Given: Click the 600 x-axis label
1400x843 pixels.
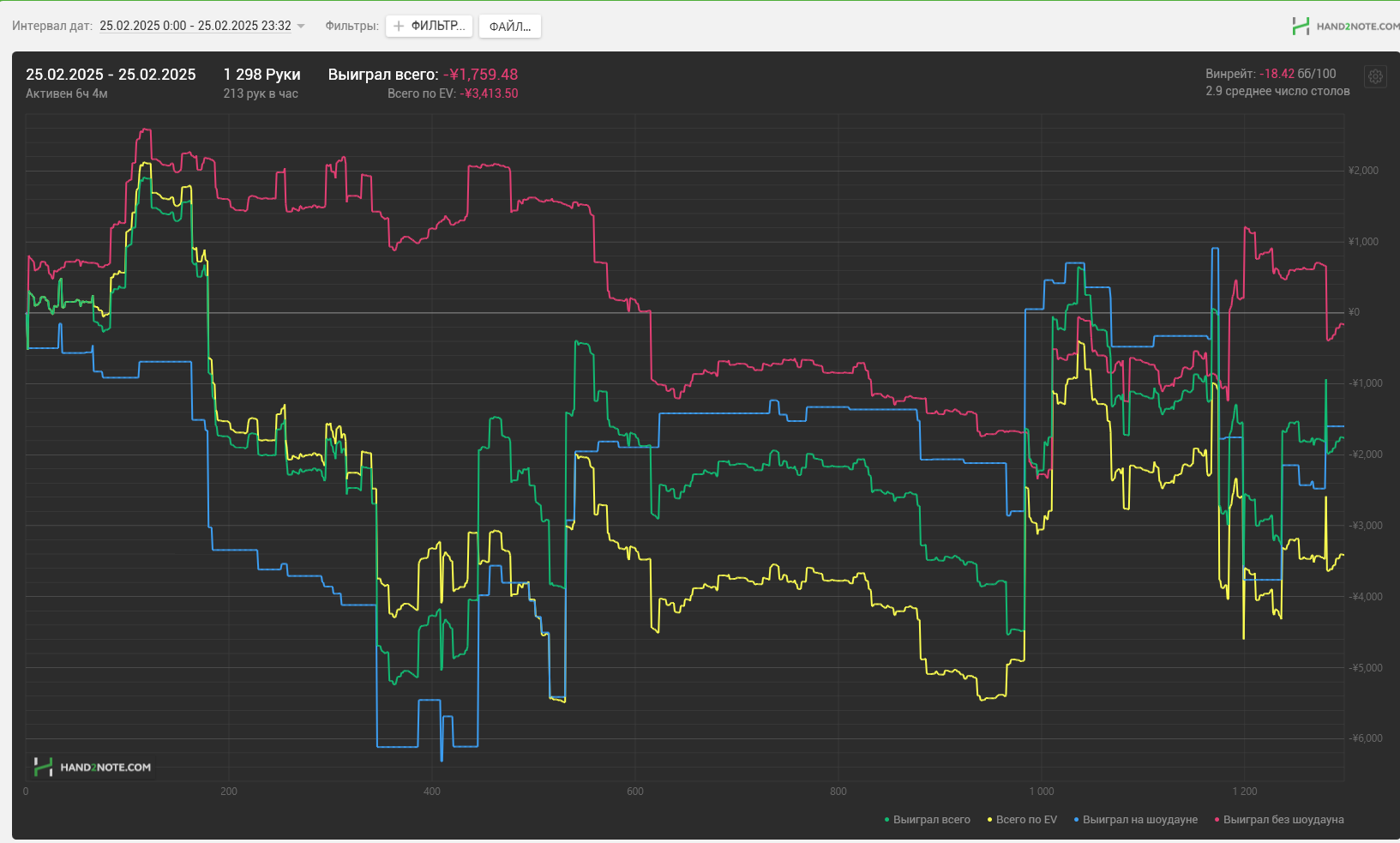Looking at the screenshot, I should pyautogui.click(x=635, y=792).
